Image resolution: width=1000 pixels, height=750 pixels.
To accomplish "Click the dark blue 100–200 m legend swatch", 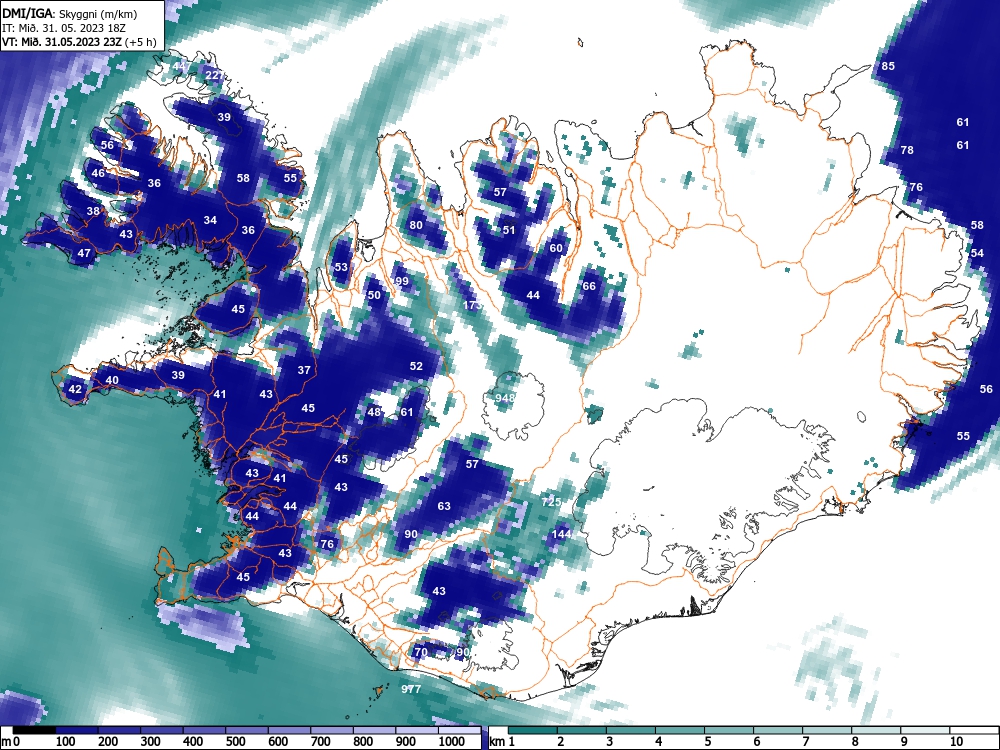I will (x=77, y=730).
